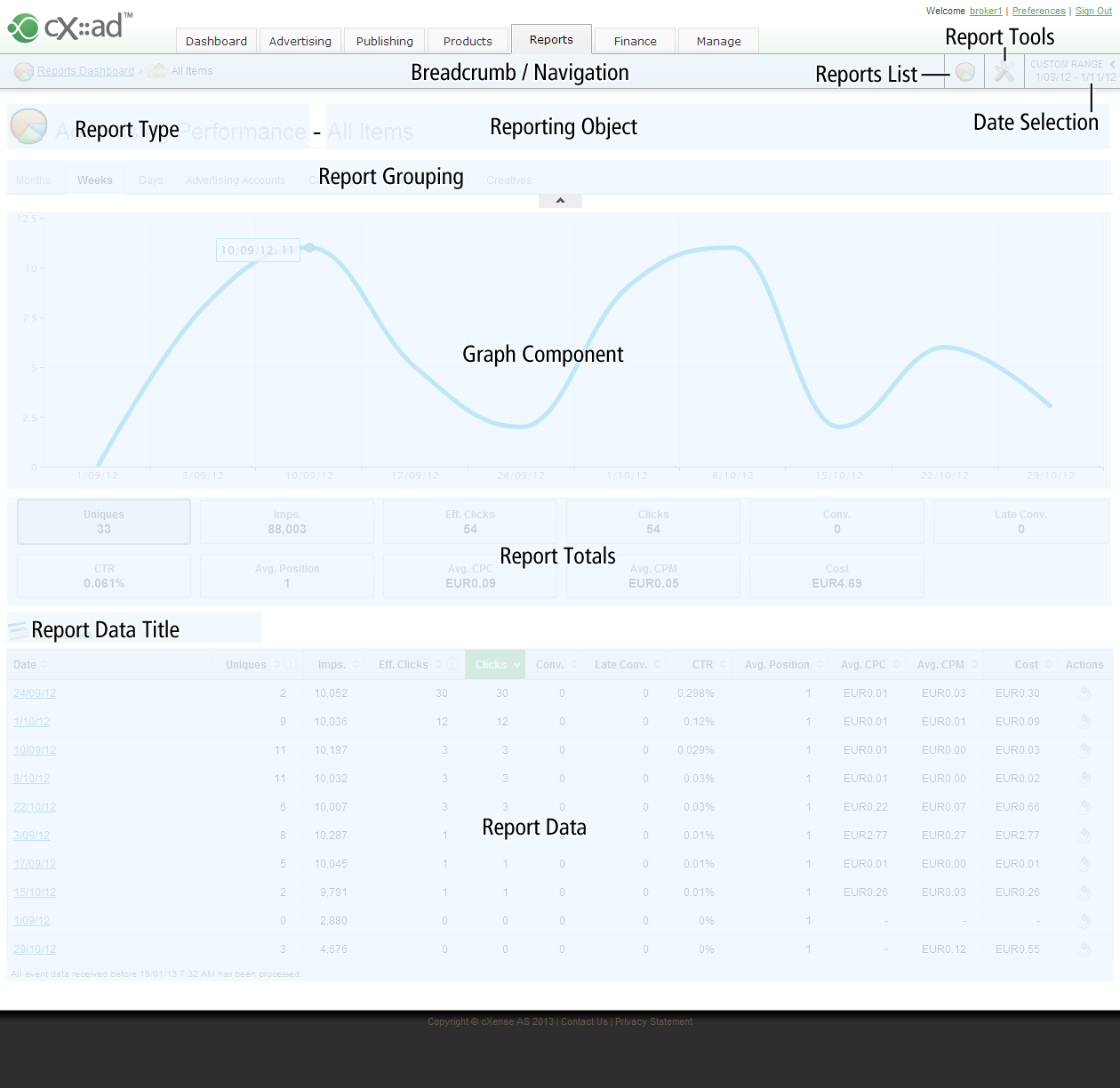Select the Cost totals metric box
Image resolution: width=1120 pixels, height=1088 pixels.
tap(836, 576)
